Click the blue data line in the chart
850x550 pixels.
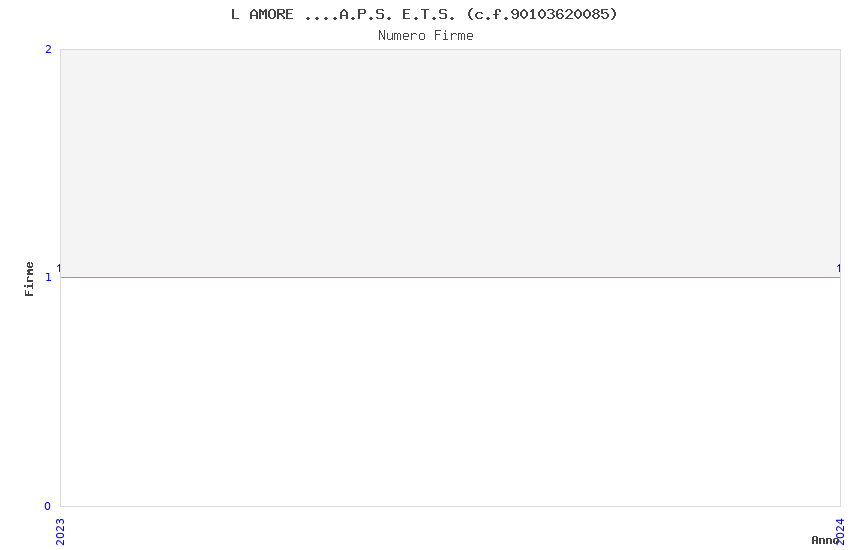click(x=450, y=277)
